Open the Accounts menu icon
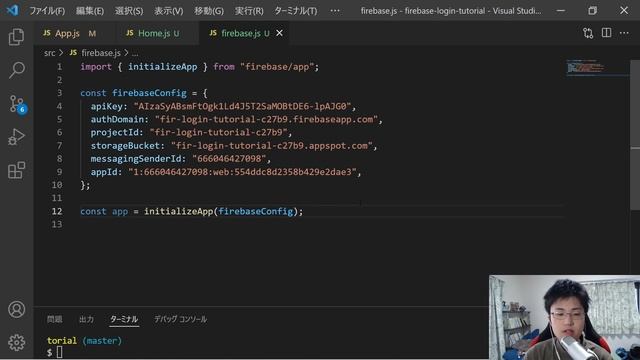 point(16,309)
